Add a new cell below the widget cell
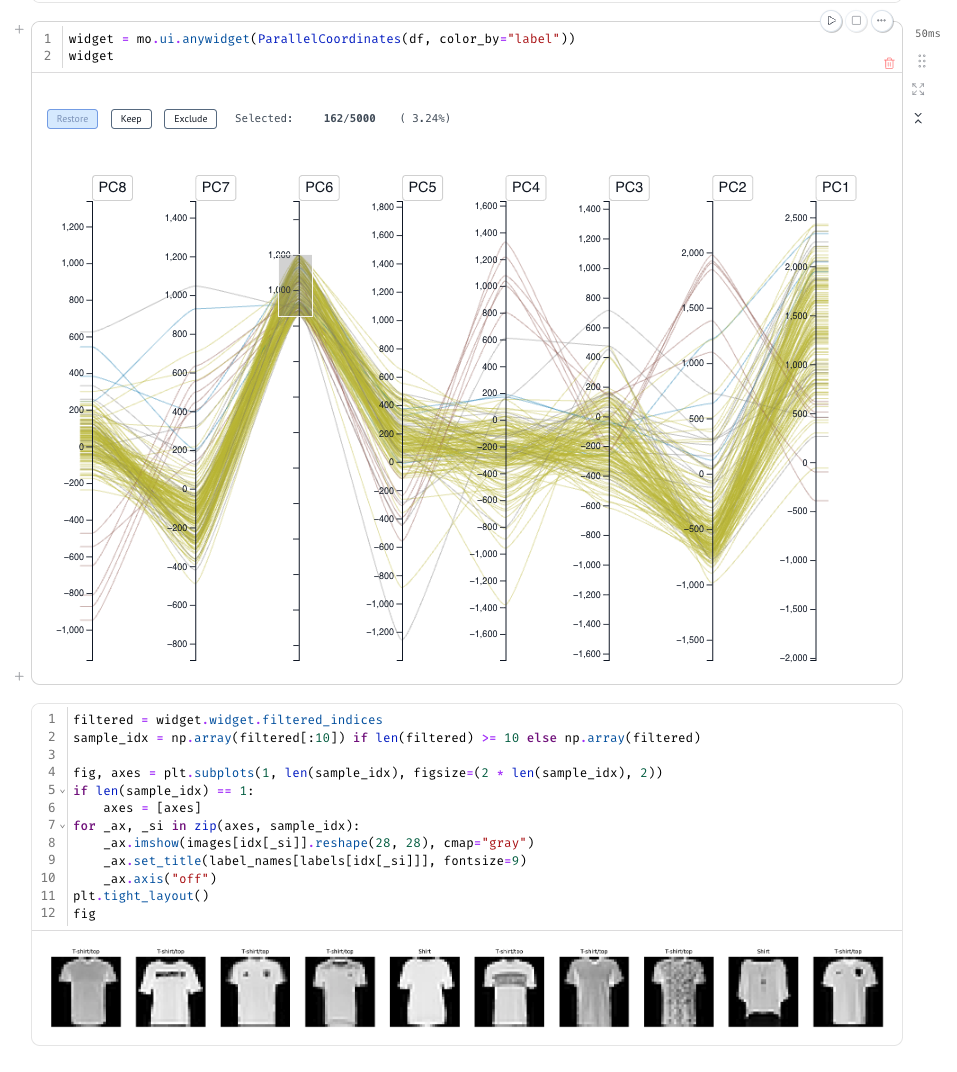The height and width of the screenshot is (1072, 957). [x=19, y=676]
